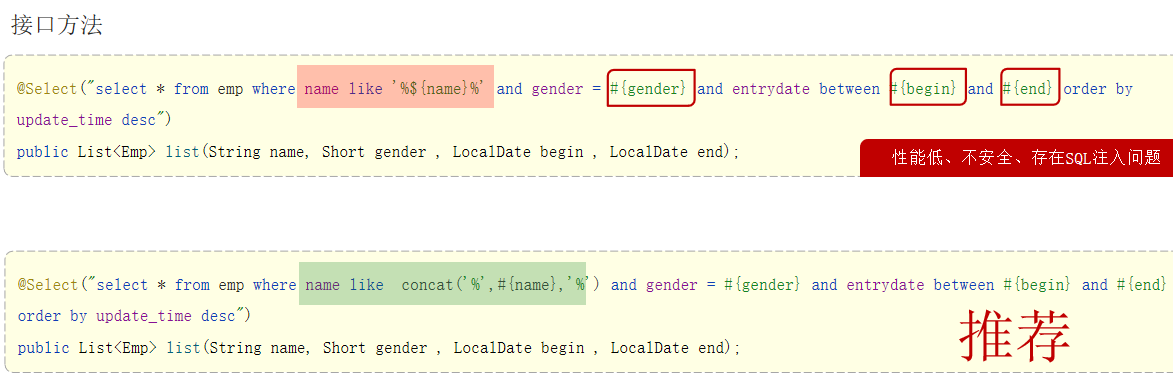Click @Select annotation of the ${name} query

coord(47,89)
